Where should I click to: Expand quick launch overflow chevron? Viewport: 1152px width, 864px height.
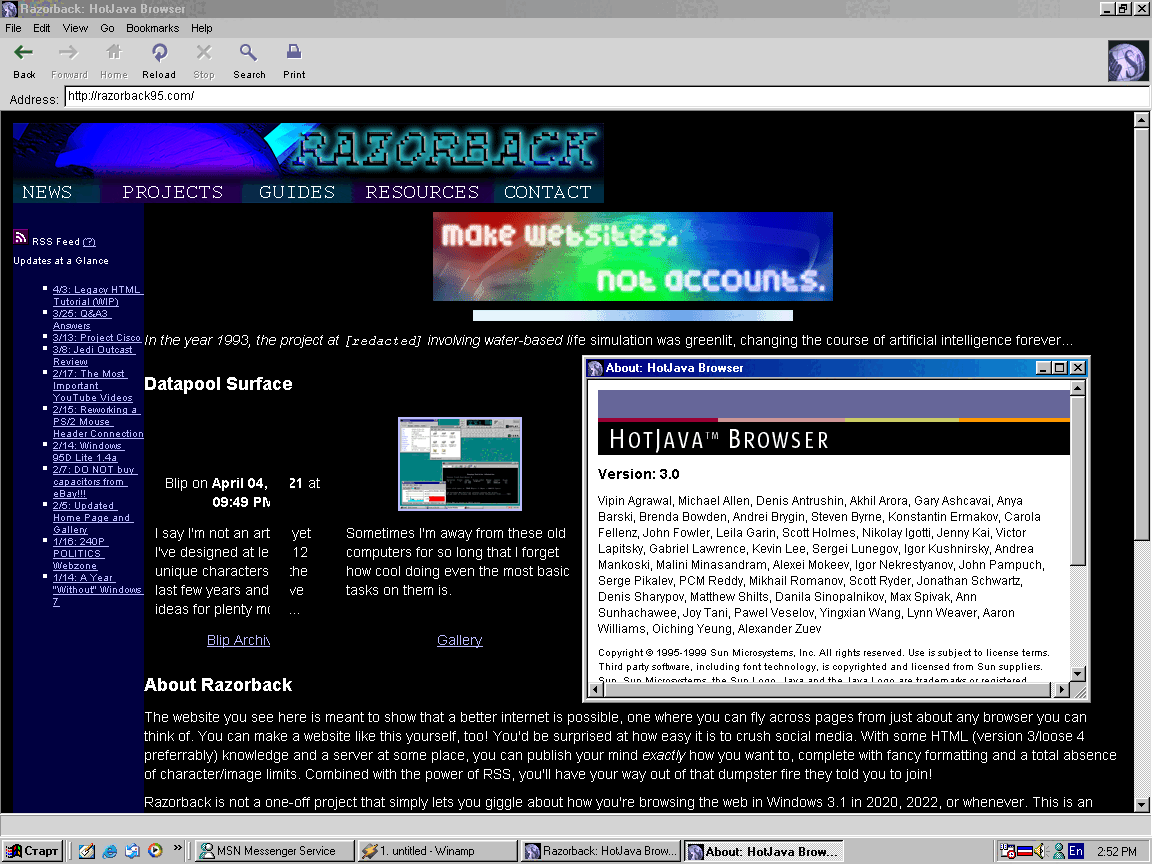coord(177,848)
